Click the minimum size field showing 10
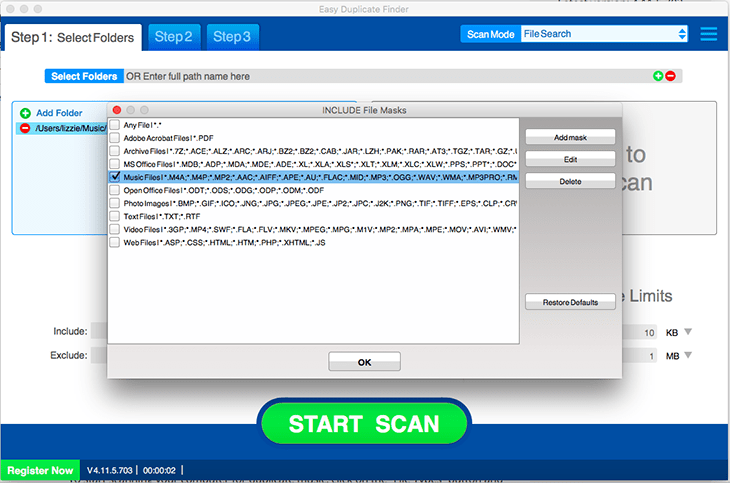This screenshot has width=730, height=483. [x=640, y=333]
